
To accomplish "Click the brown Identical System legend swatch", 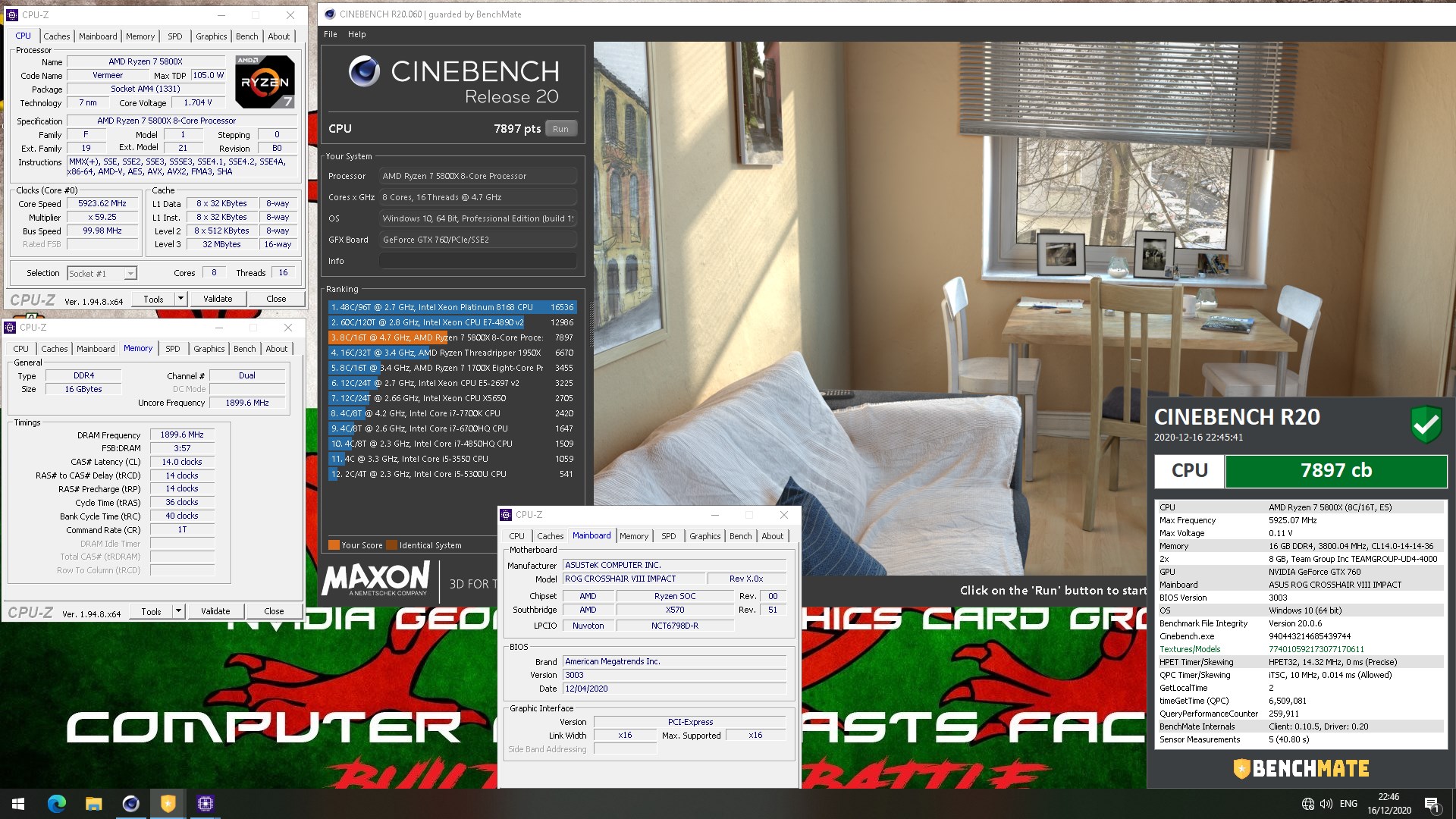I will [x=391, y=545].
